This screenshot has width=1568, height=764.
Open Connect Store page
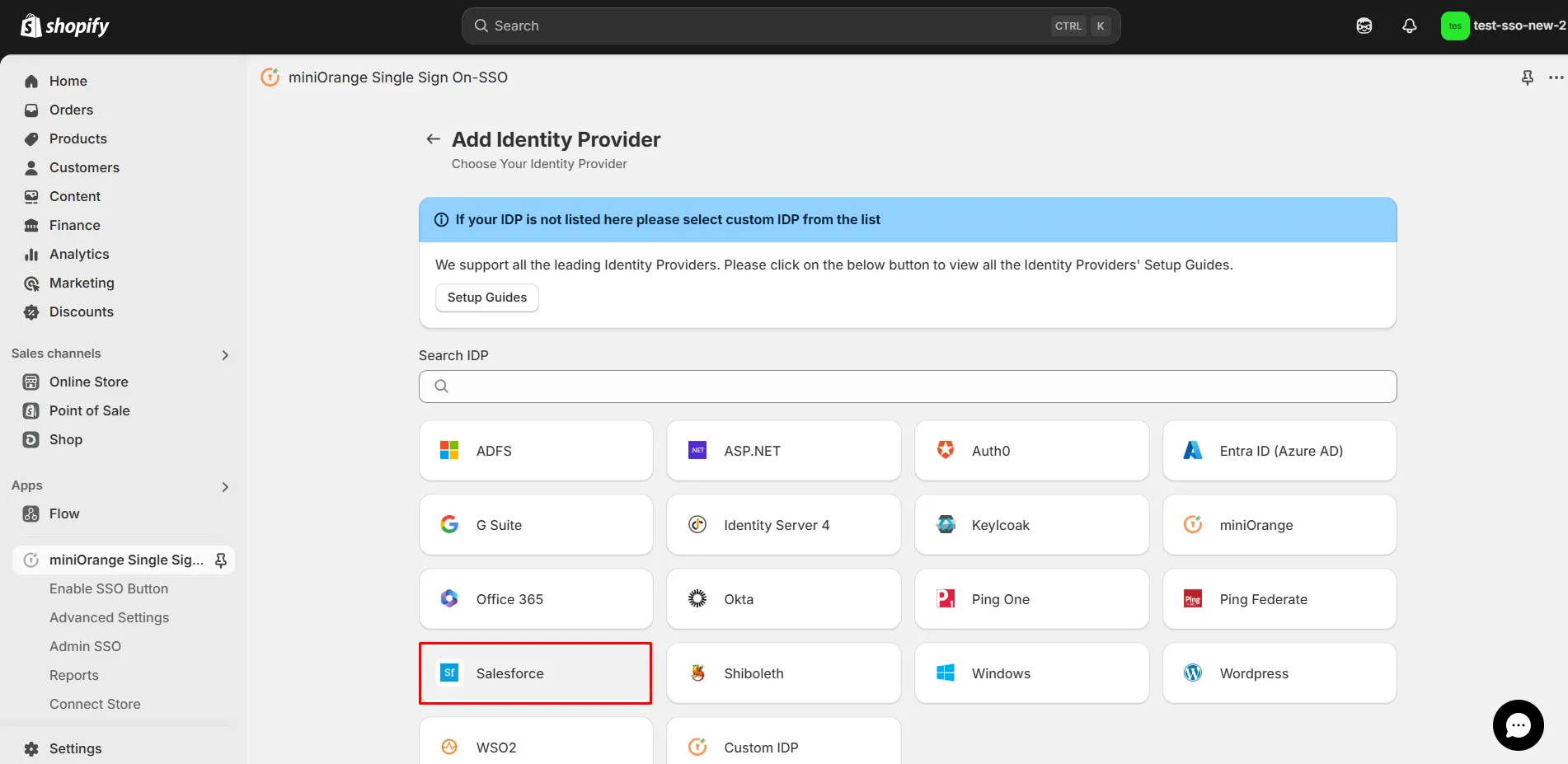pyautogui.click(x=95, y=704)
